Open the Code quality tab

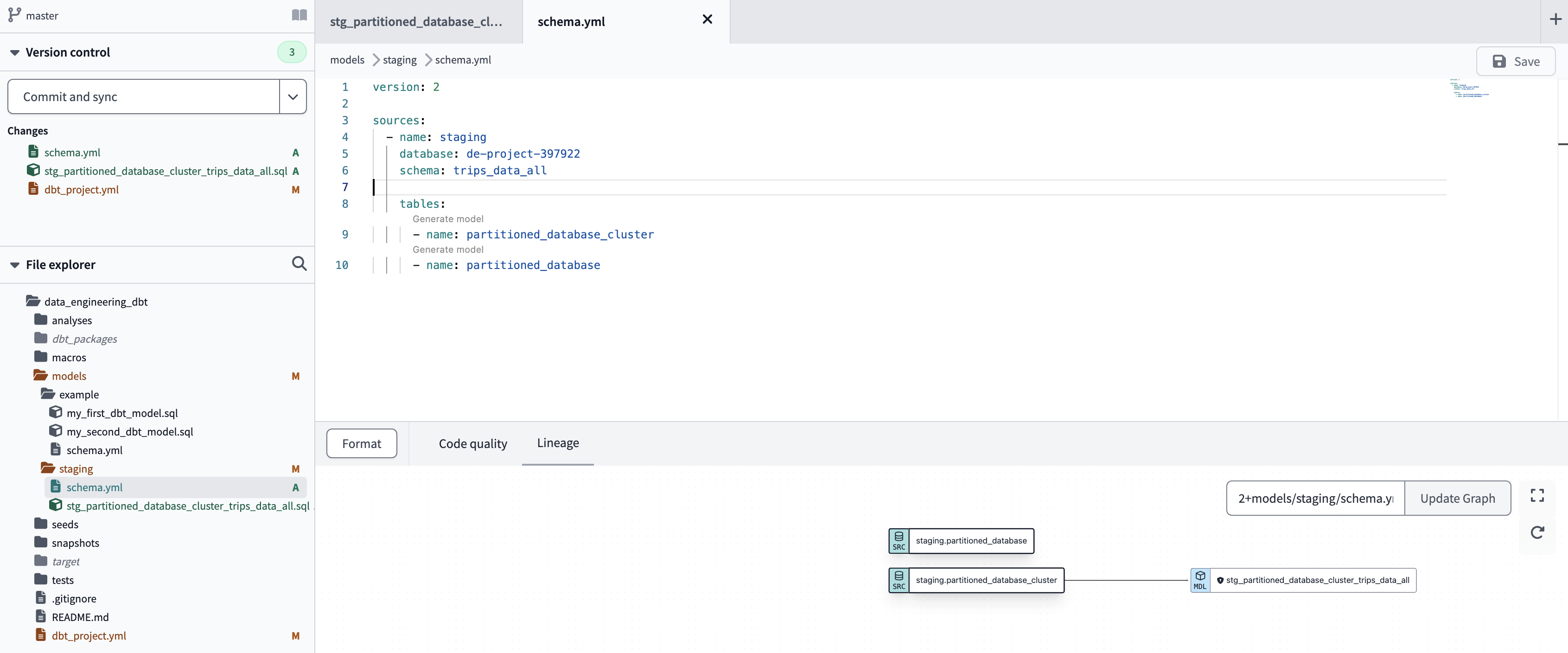(473, 443)
